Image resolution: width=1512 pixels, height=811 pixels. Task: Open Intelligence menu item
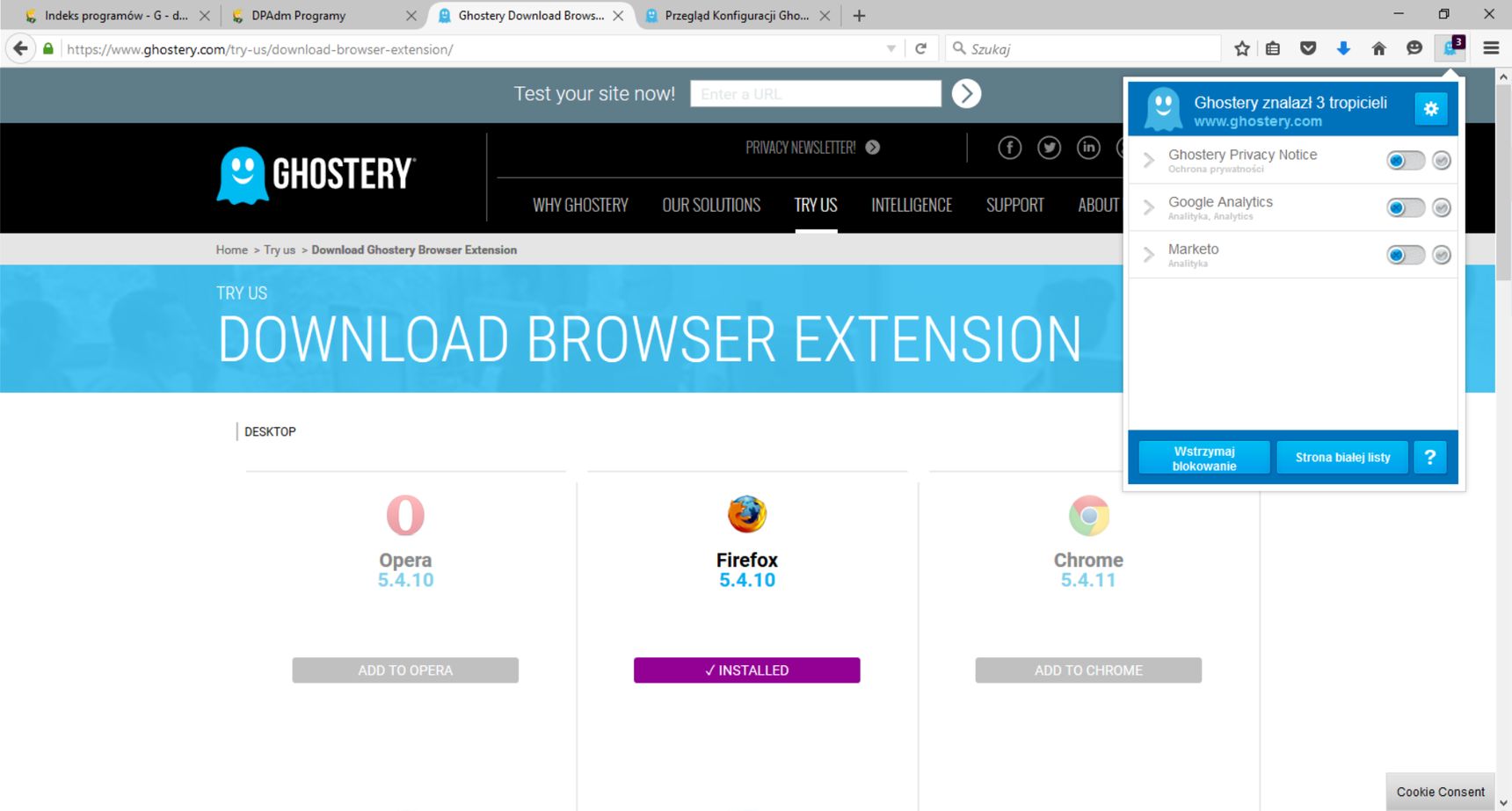pos(912,205)
